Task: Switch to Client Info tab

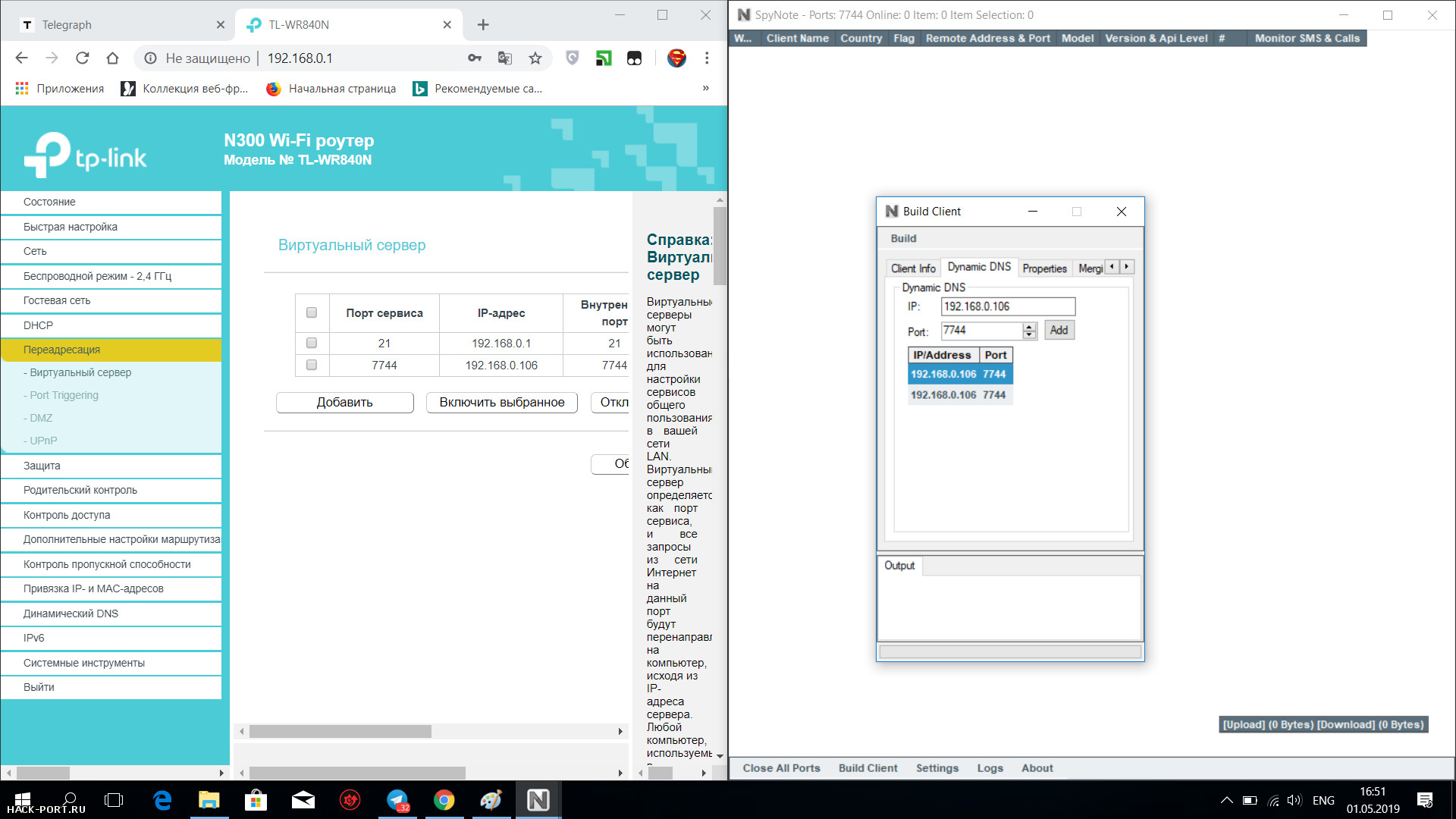Action: click(x=913, y=268)
